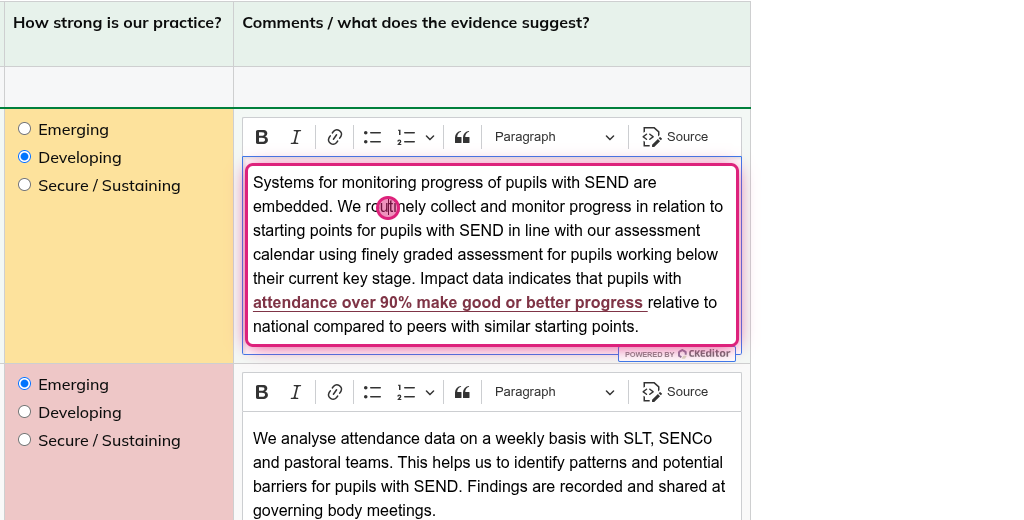Select Secure / Sustaining in pink row
The image size is (1024, 520).
pyautogui.click(x=25, y=440)
